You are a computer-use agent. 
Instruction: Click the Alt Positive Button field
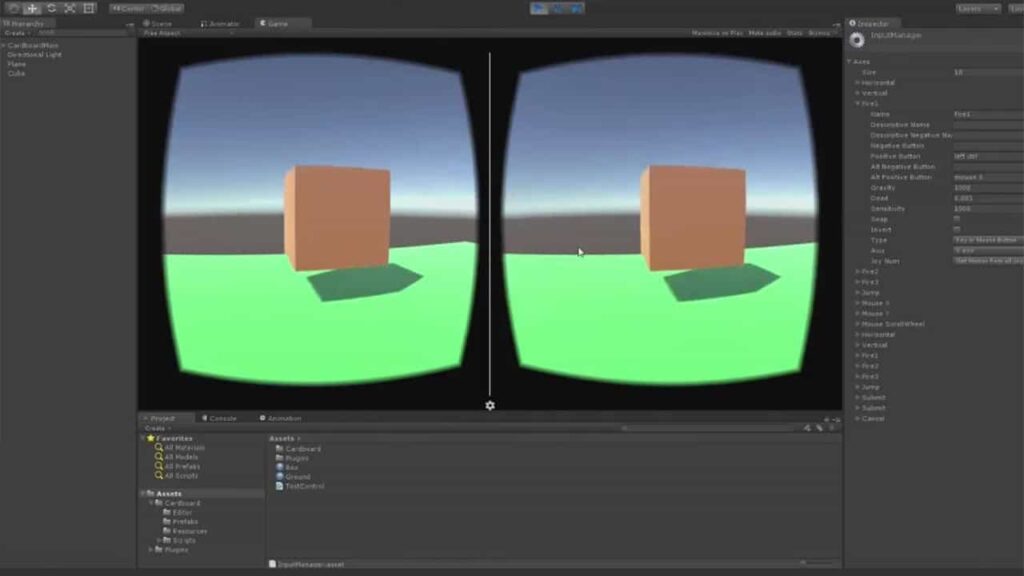coord(988,178)
